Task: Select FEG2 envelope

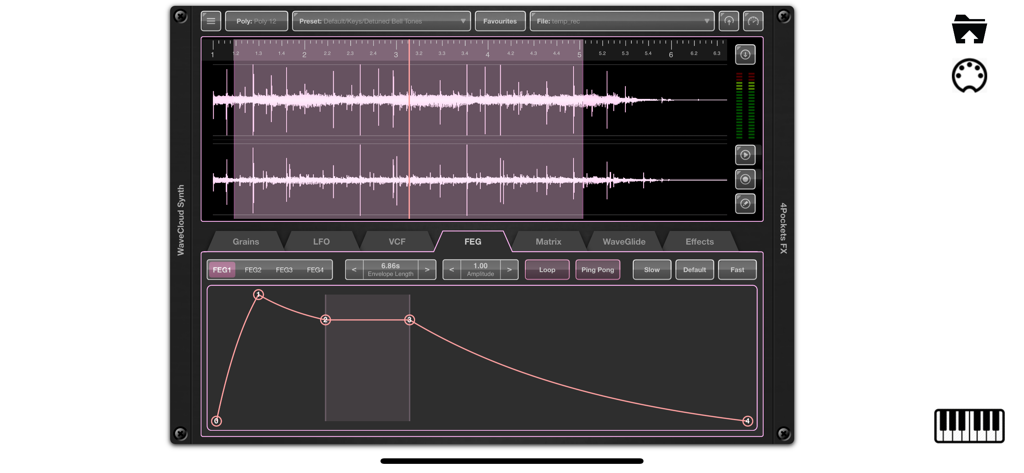Action: 253,270
